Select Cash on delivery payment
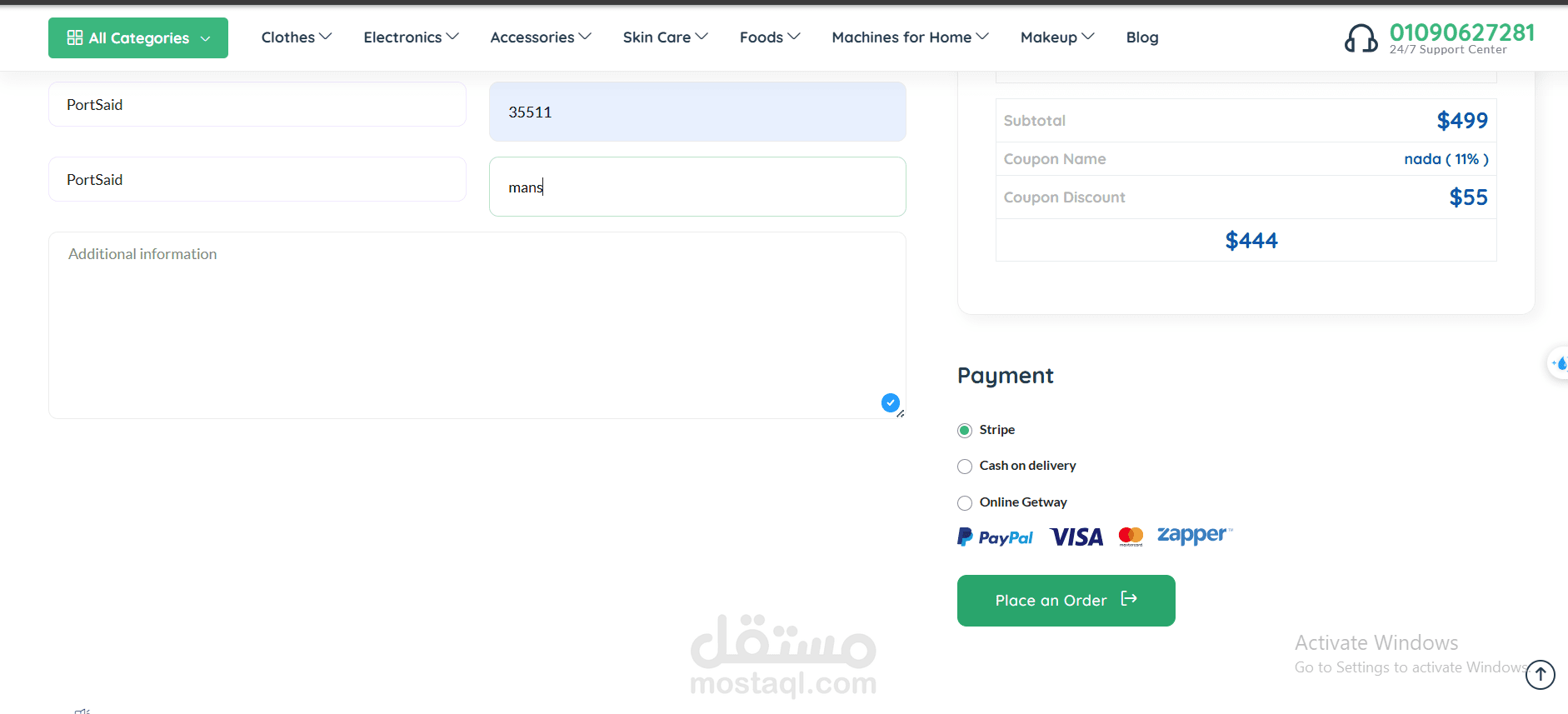 [965, 467]
